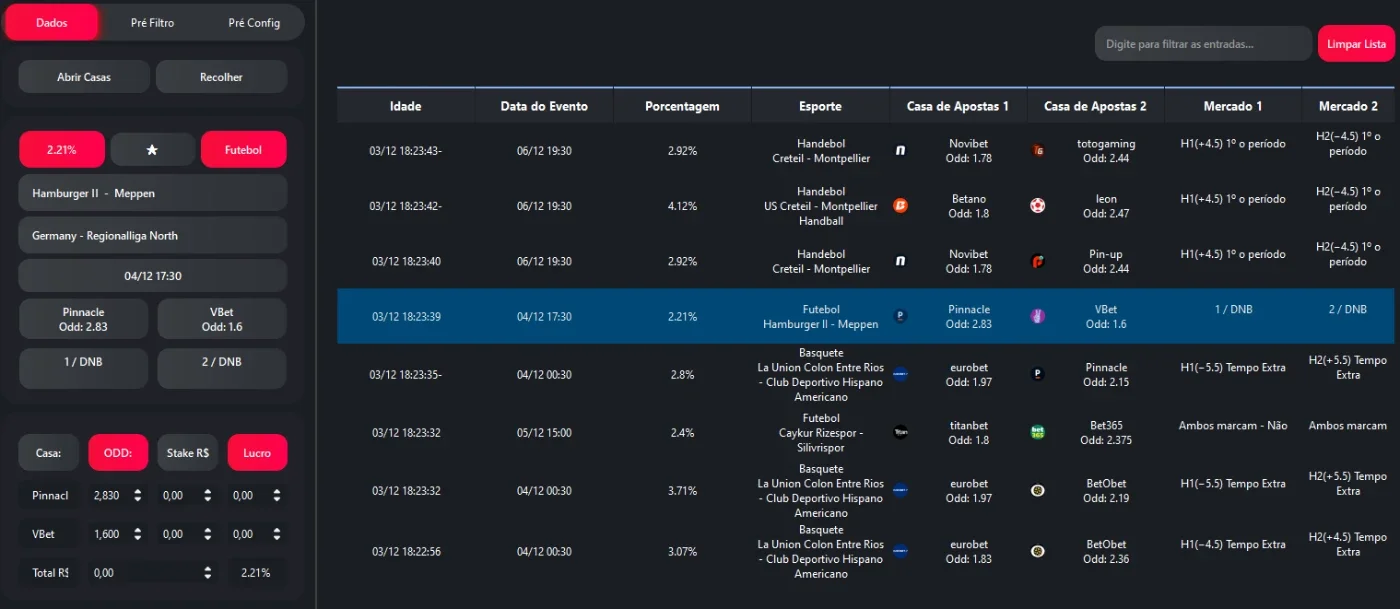Click stepper arrows on Total R$ field
This screenshot has width=1400, height=609.
point(208,573)
